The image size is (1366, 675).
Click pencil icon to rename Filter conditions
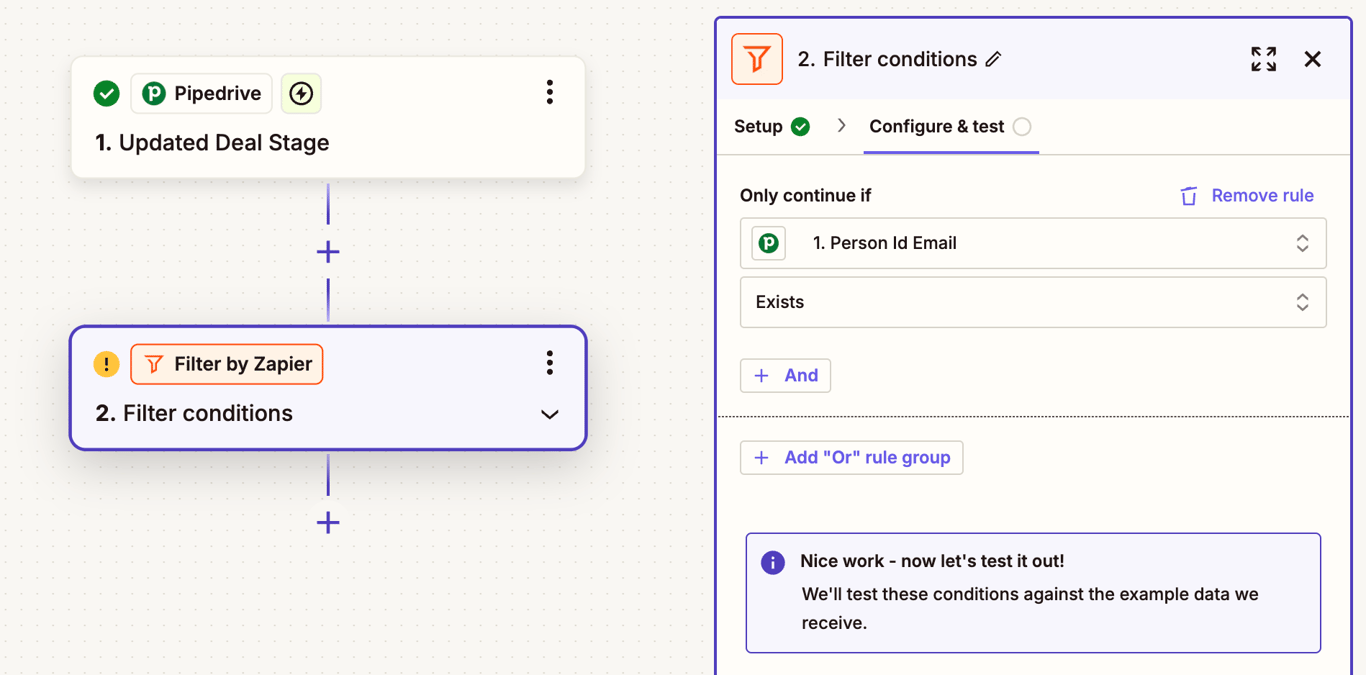(x=993, y=60)
